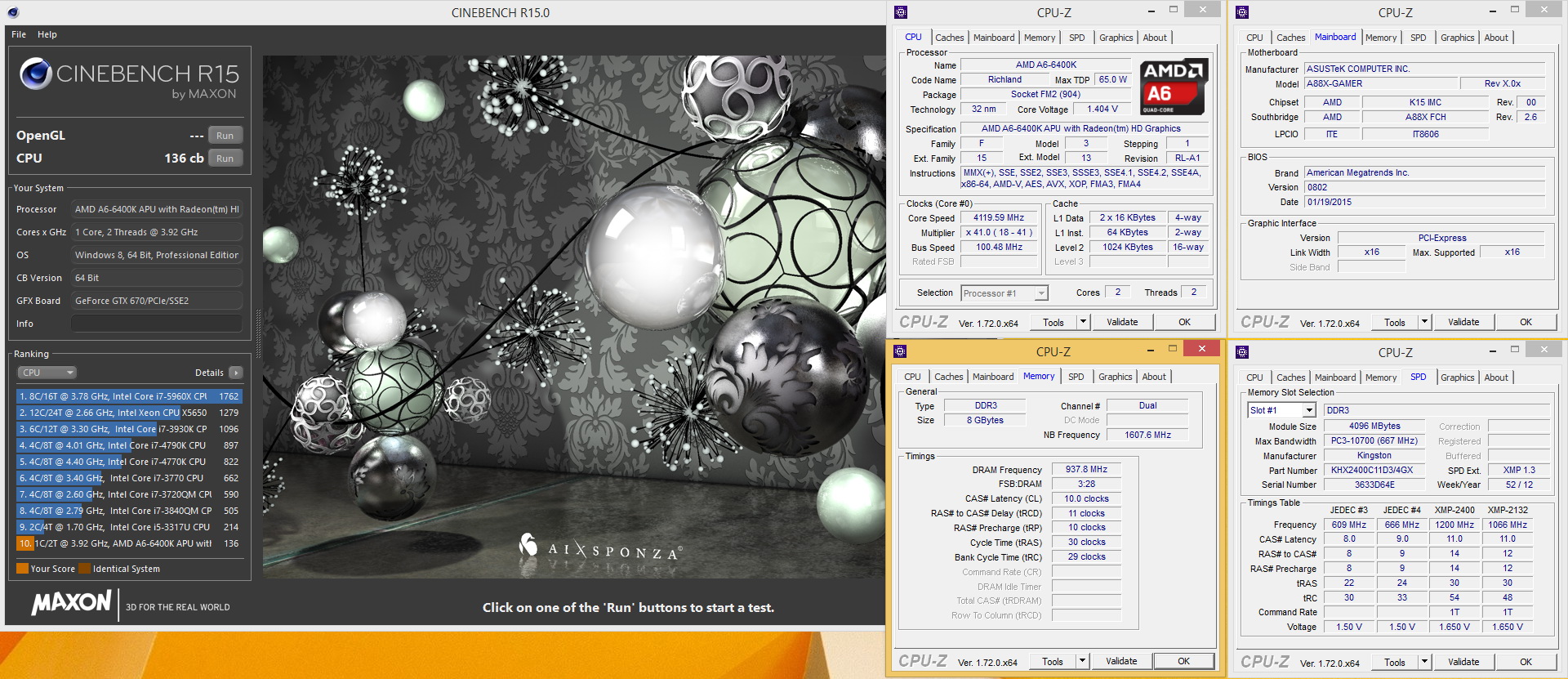Switch to Caches tab in top-left CPU-Z window
Image resolution: width=1568 pixels, height=679 pixels.
pos(950,38)
